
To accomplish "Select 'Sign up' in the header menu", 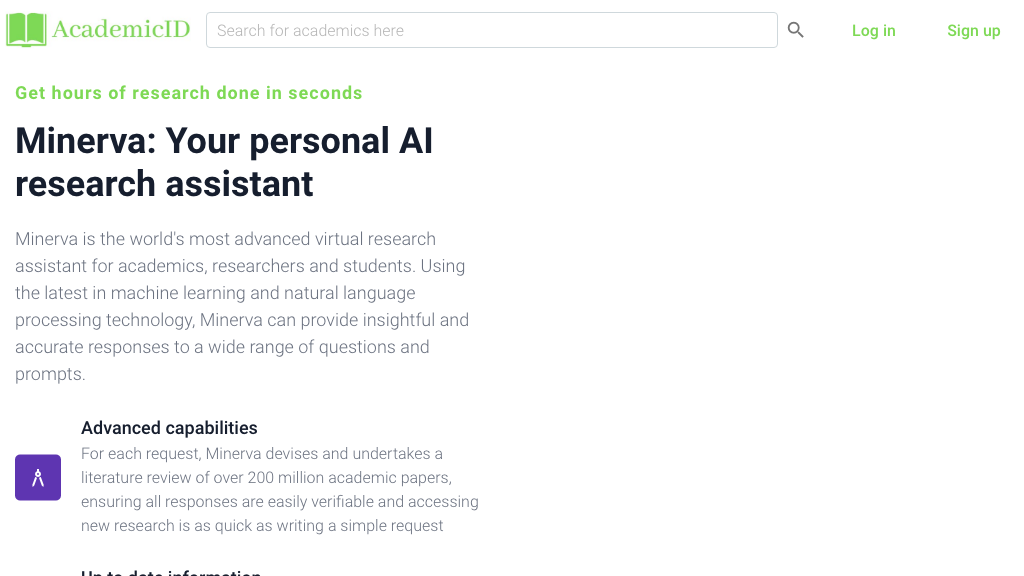I will click(x=973, y=30).
